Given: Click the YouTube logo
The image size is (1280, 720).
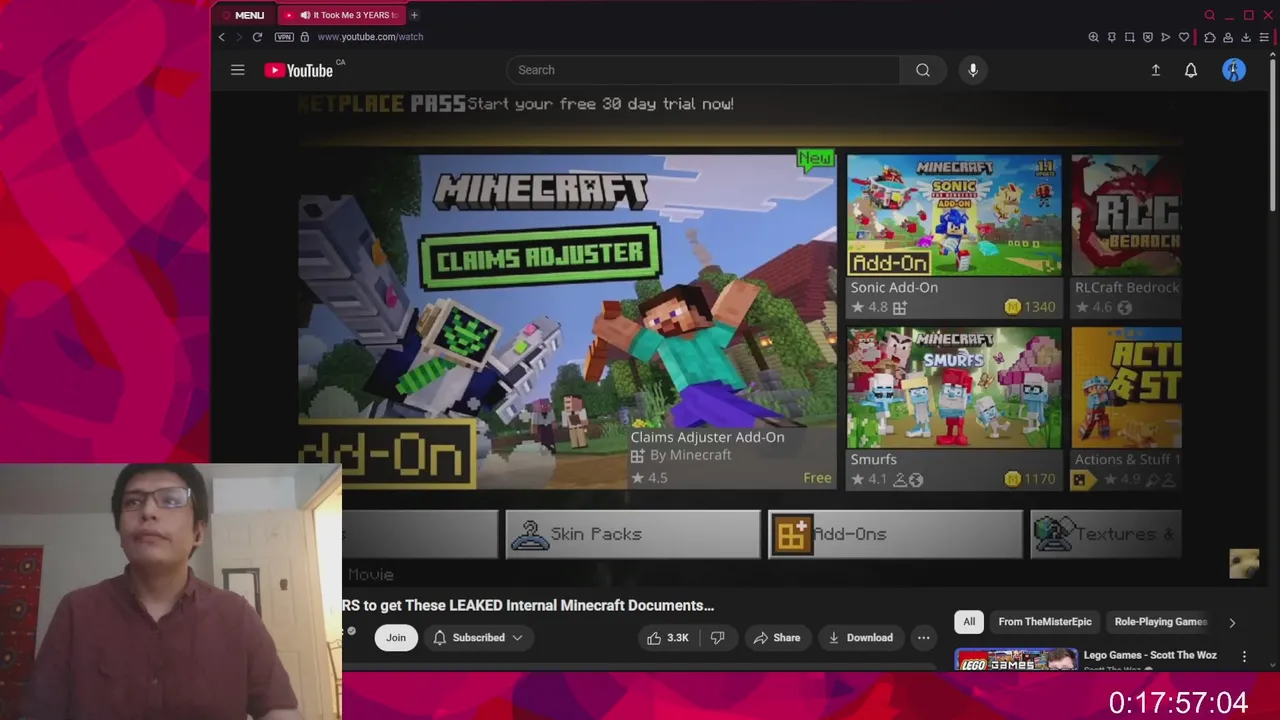Looking at the screenshot, I should point(298,70).
